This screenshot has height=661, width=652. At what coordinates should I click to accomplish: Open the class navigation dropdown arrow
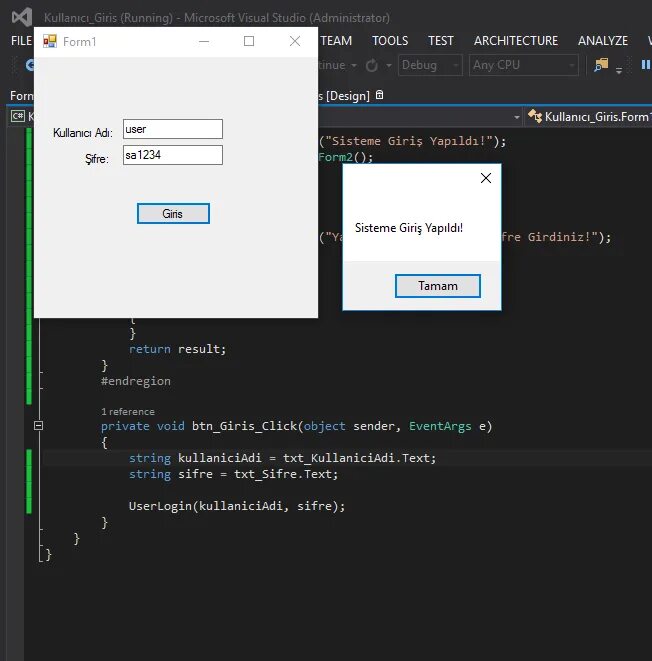517,117
